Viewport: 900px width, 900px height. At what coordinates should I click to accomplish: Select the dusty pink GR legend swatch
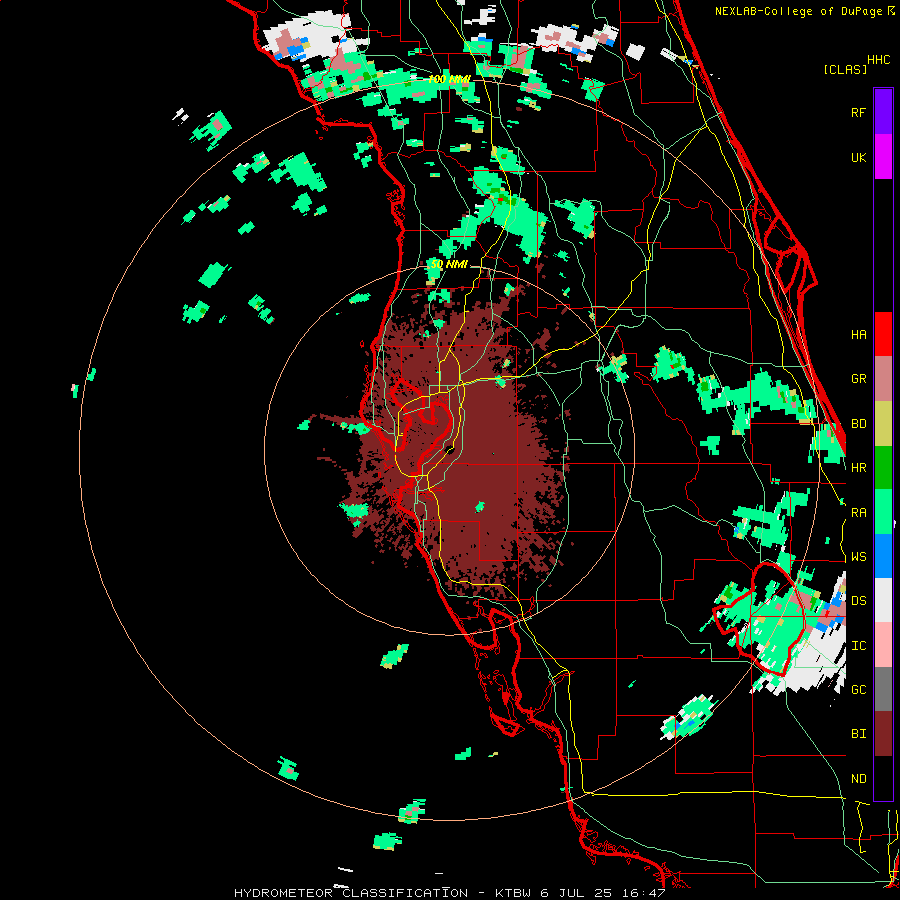[883, 379]
